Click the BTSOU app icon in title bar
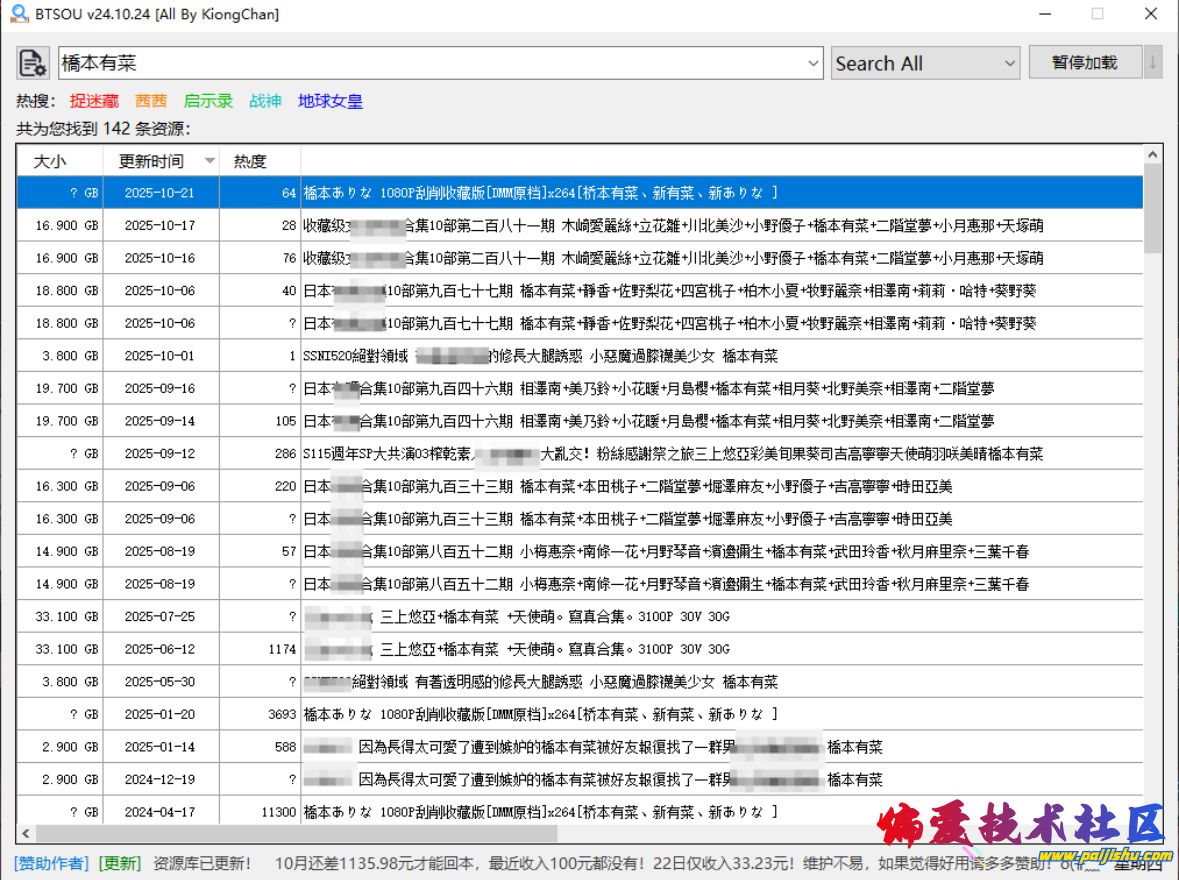 (18, 14)
